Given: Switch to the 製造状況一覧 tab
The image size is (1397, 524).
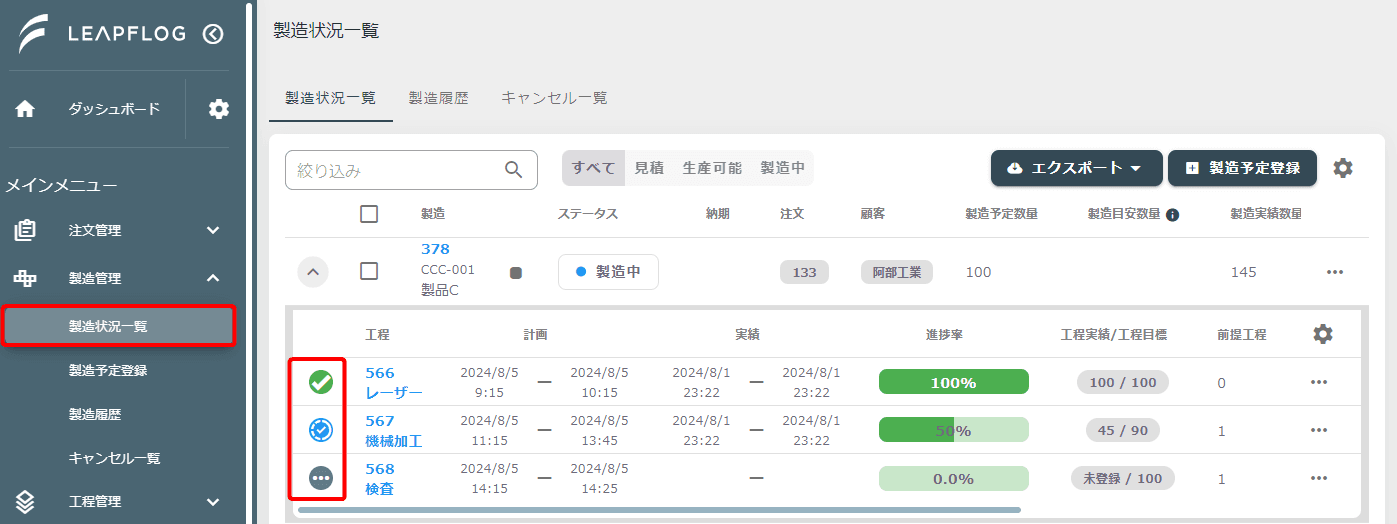Looking at the screenshot, I should pos(331,98).
